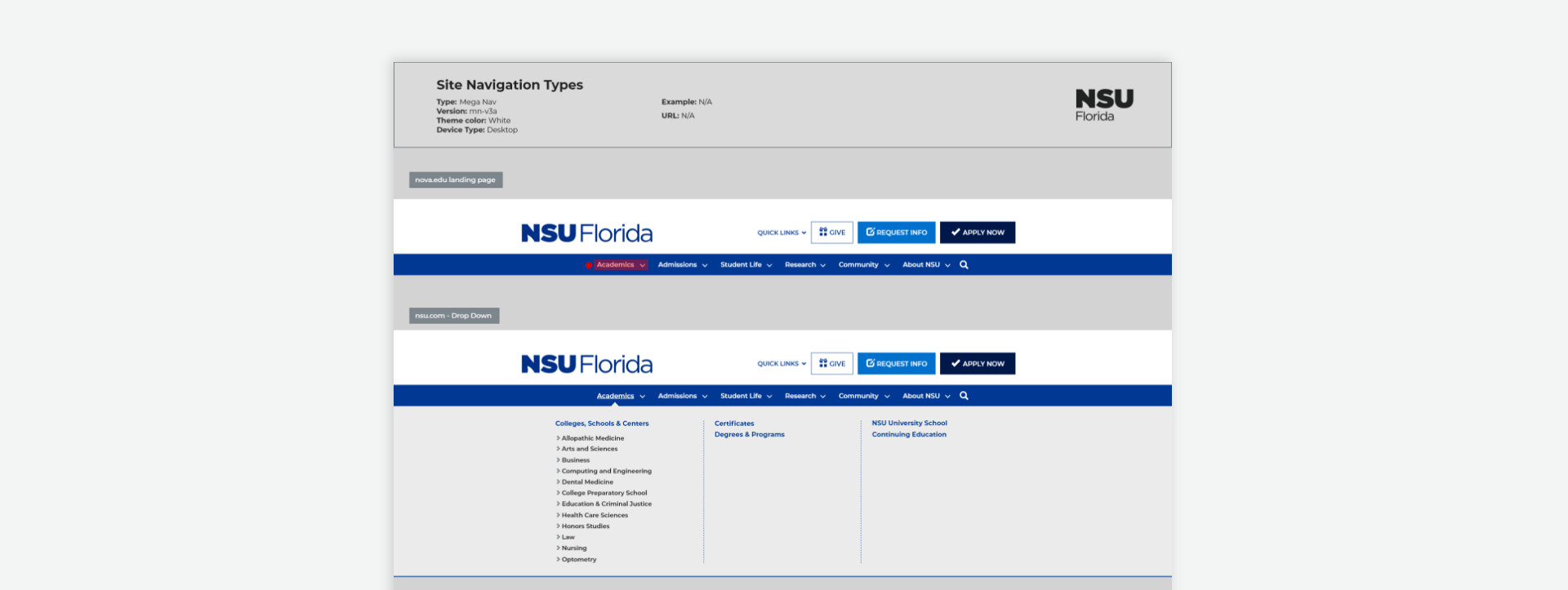Open Quick Links dropdown in the landing page header
The height and width of the screenshot is (590, 1568).
(782, 233)
